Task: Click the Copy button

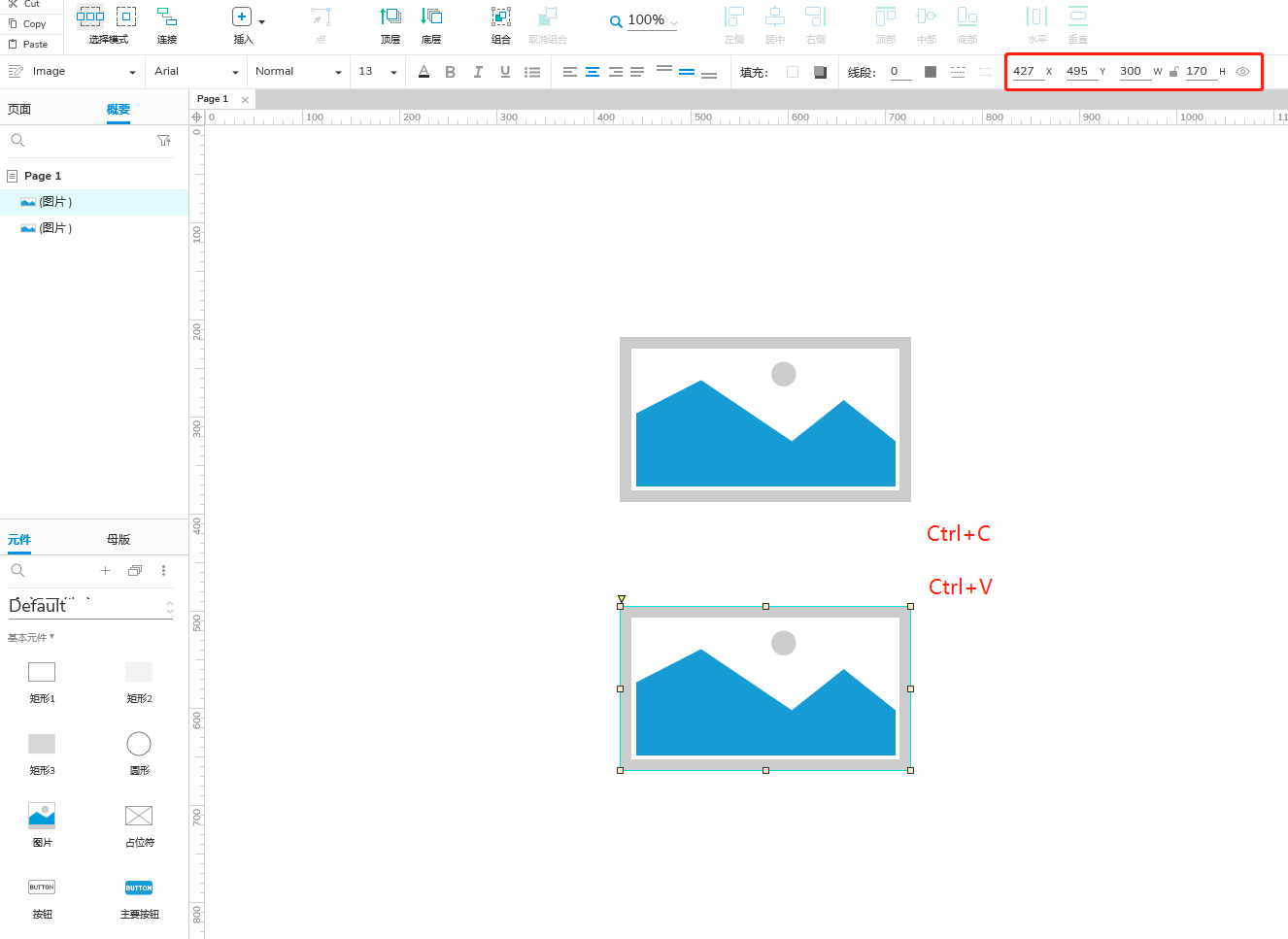Action: (28, 24)
